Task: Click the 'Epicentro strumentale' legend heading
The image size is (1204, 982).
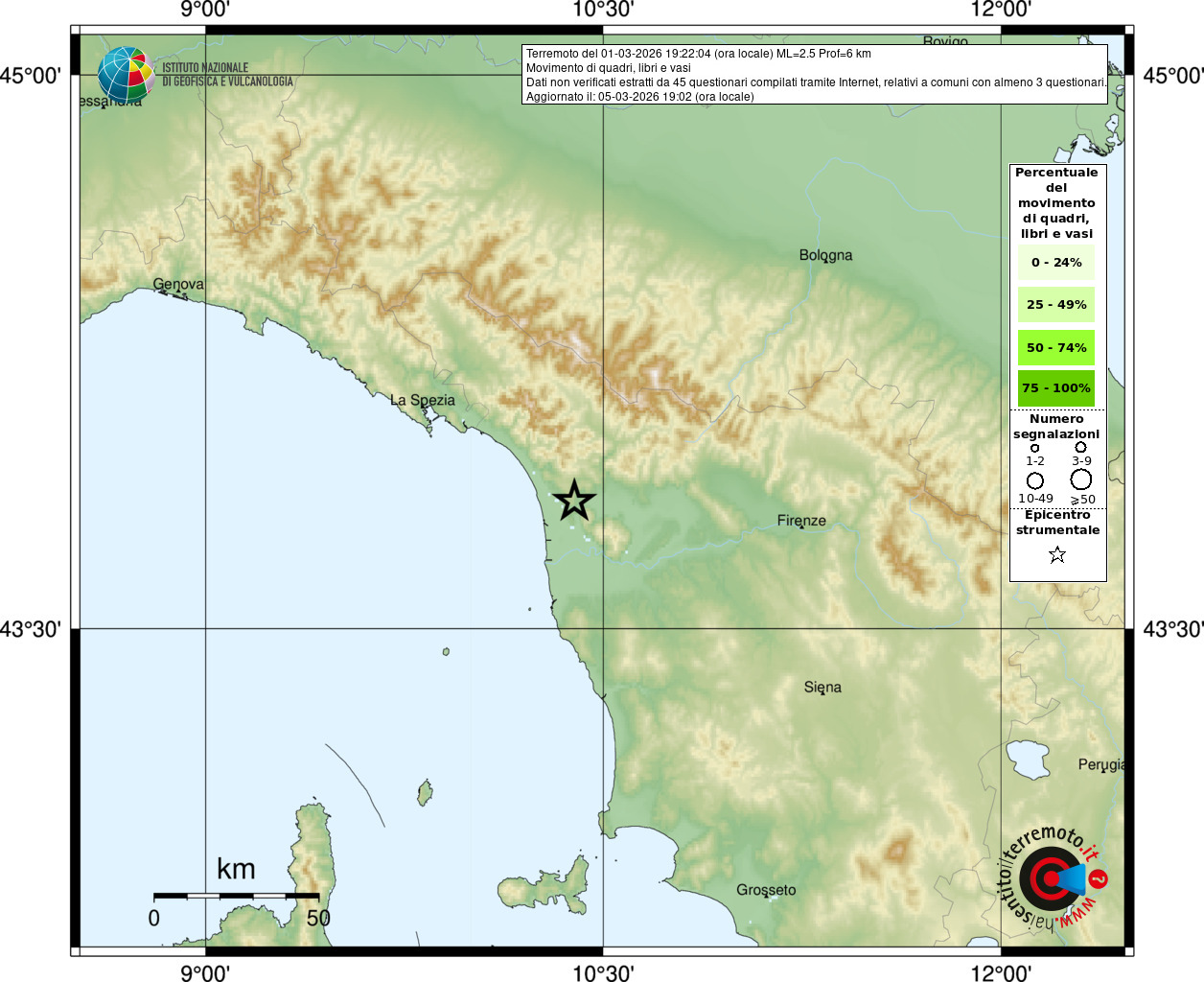Action: click(x=1057, y=523)
